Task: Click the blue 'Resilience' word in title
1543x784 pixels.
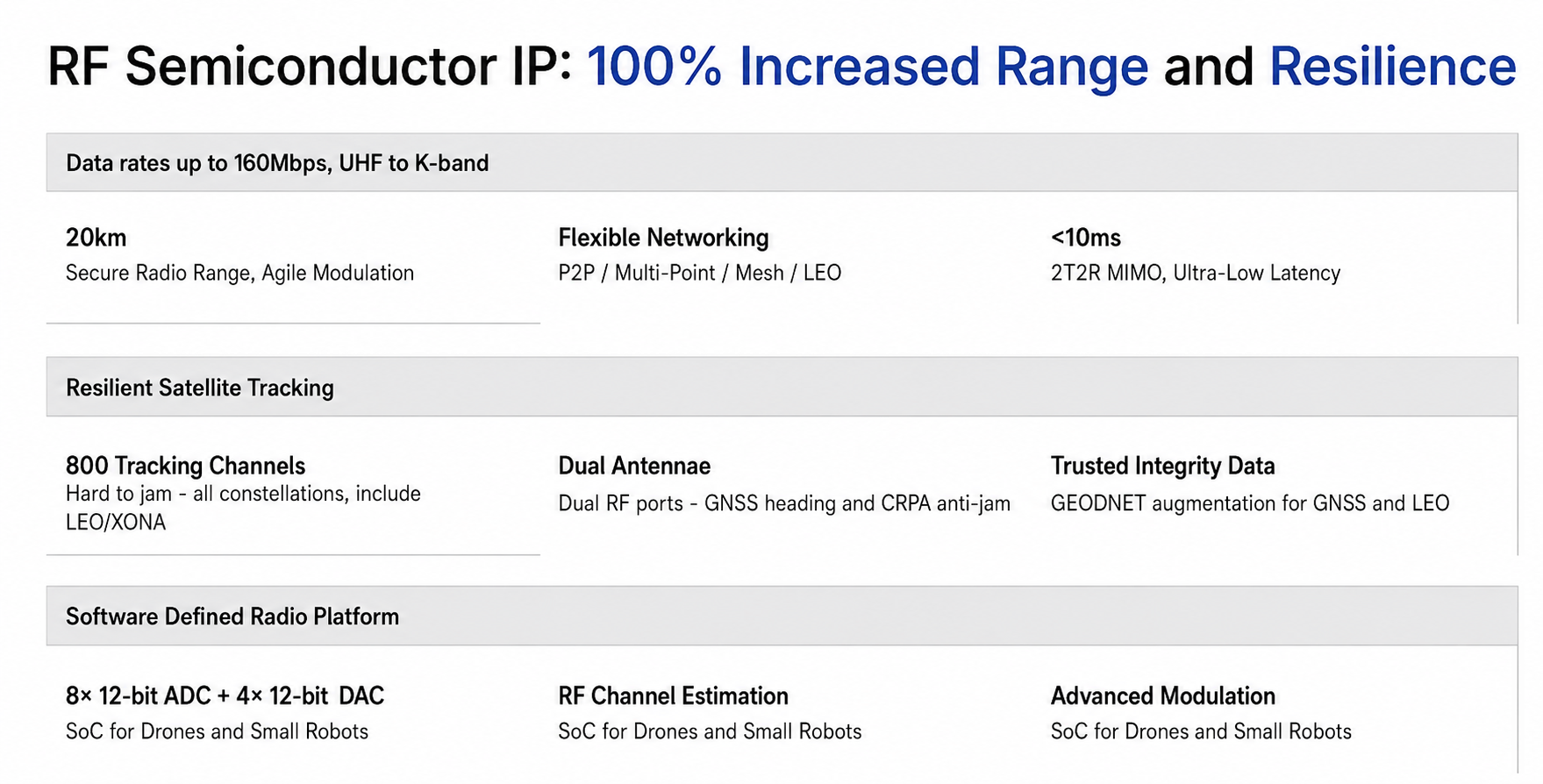Action: pos(1392,67)
